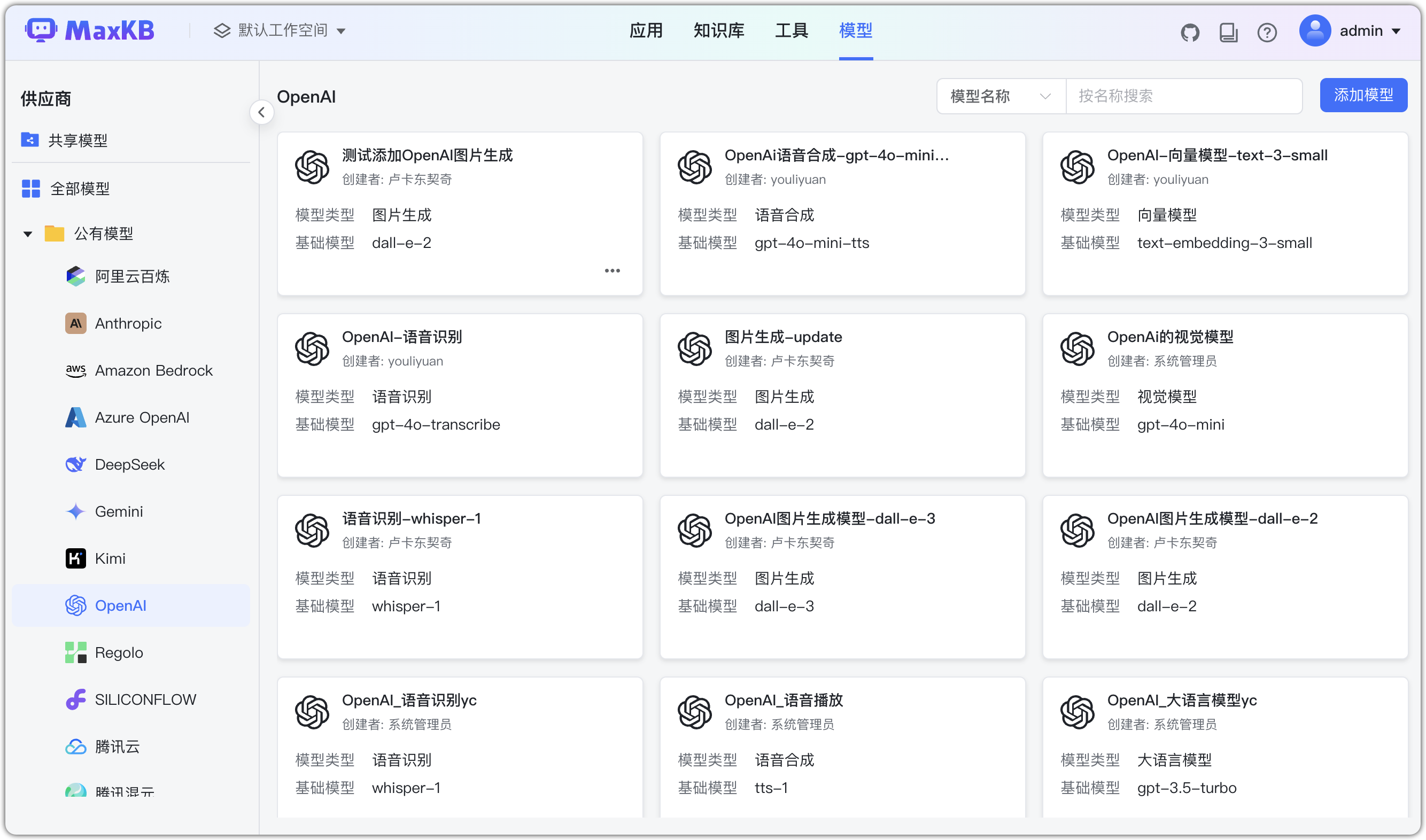The height and width of the screenshot is (840, 1426).
Task: Click OpenAI icon on OpenAI_语音识别yc card
Action: tap(312, 712)
